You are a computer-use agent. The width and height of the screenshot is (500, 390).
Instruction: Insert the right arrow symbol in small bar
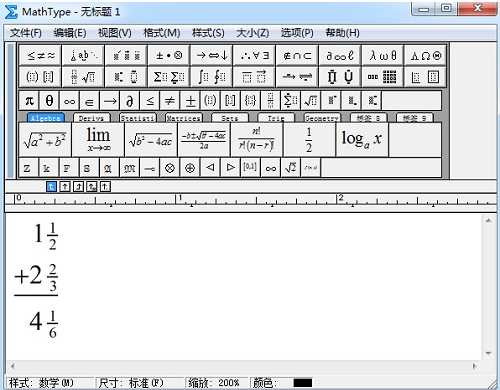pyautogui.click(x=110, y=100)
